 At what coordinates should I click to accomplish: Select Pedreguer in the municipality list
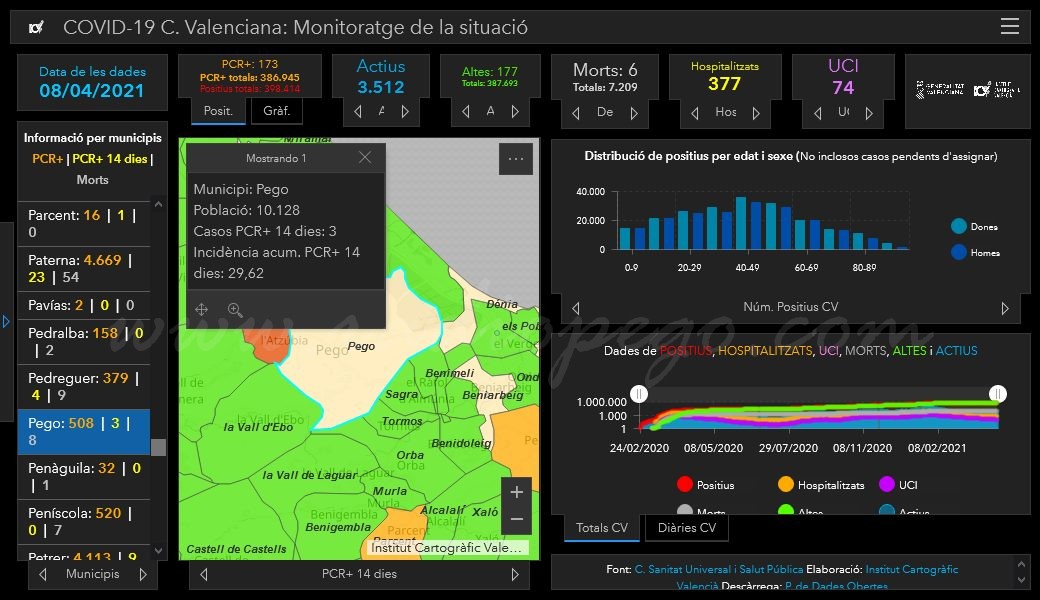click(84, 387)
